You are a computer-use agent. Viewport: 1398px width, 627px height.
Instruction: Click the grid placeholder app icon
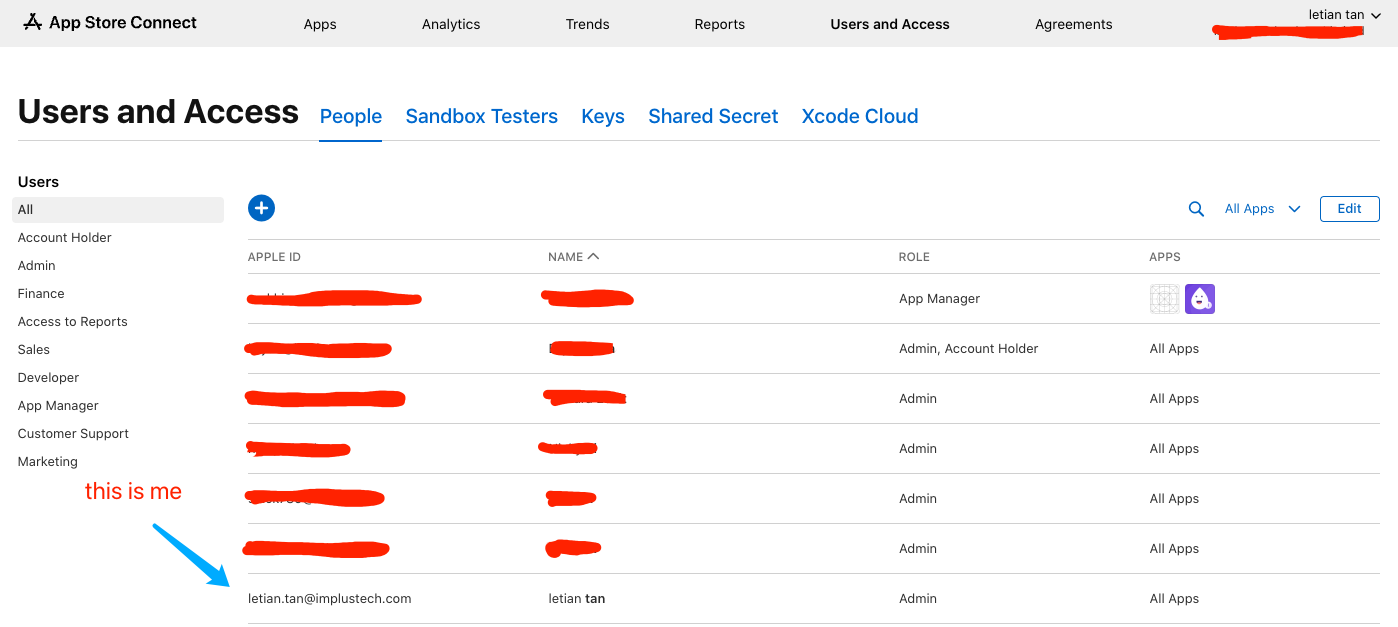pyautogui.click(x=1165, y=299)
